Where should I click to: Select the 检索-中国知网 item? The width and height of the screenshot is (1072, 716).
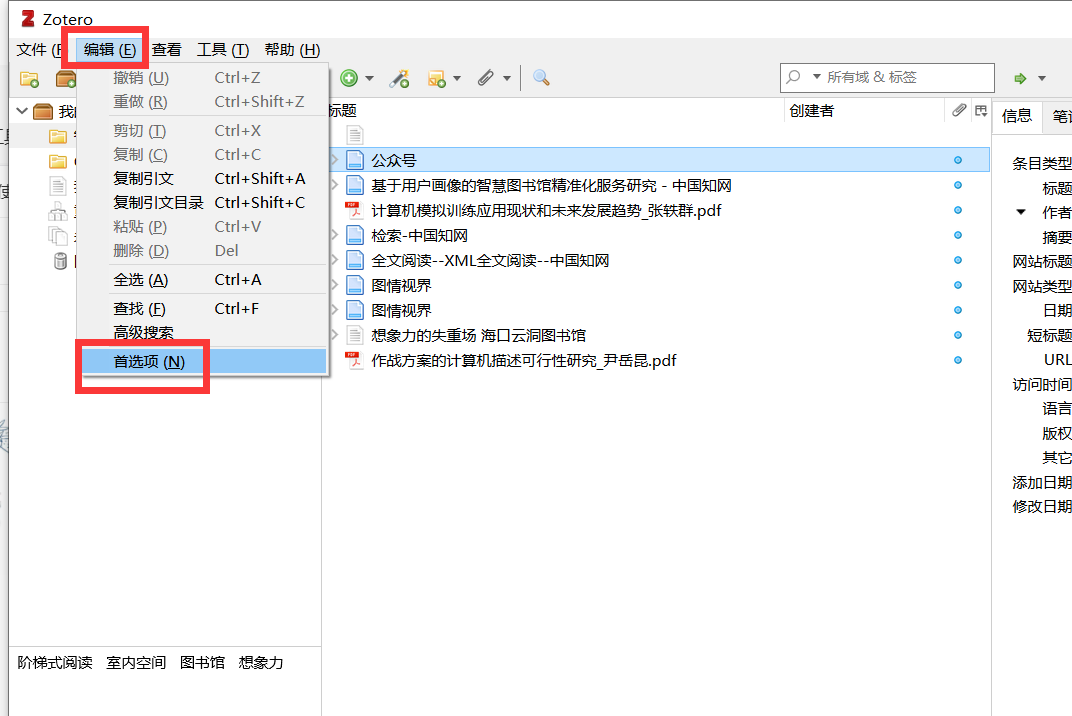coord(419,235)
